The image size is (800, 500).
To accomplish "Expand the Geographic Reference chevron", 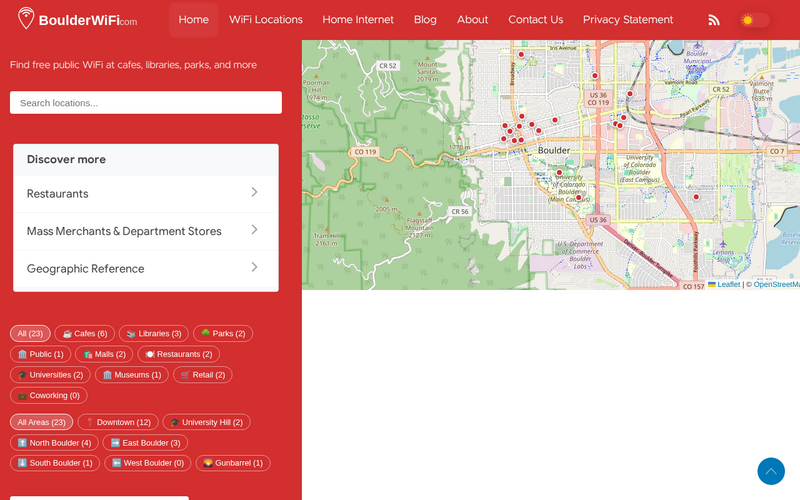I will tap(254, 267).
